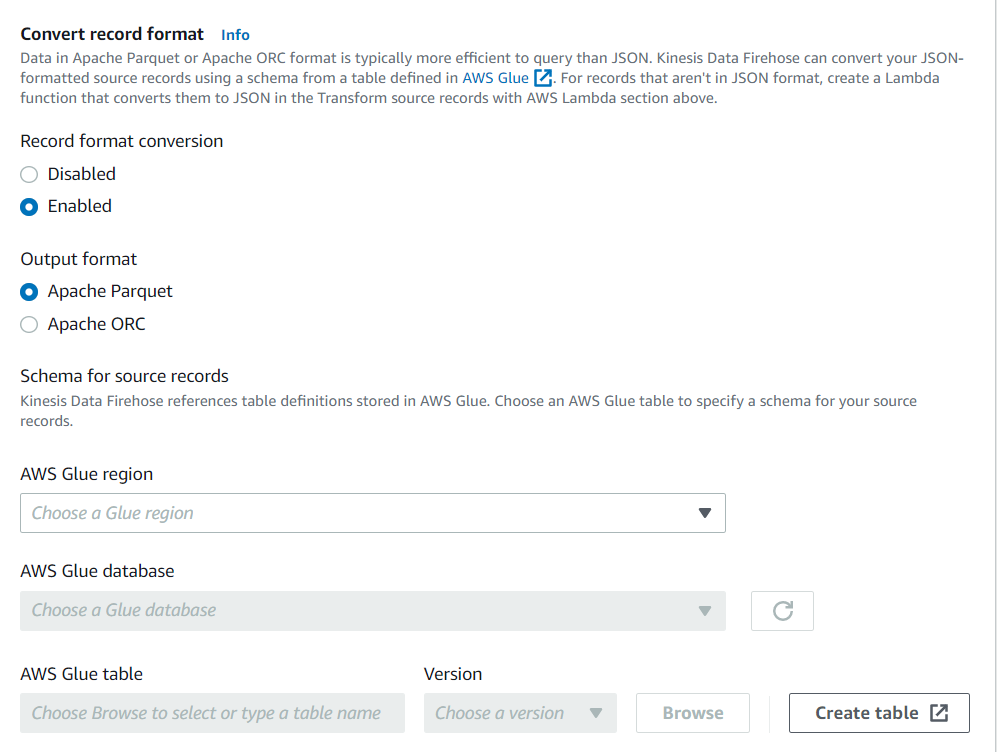The image size is (997, 752).
Task: Click the Glue region dropdown arrow
Action: click(x=705, y=513)
